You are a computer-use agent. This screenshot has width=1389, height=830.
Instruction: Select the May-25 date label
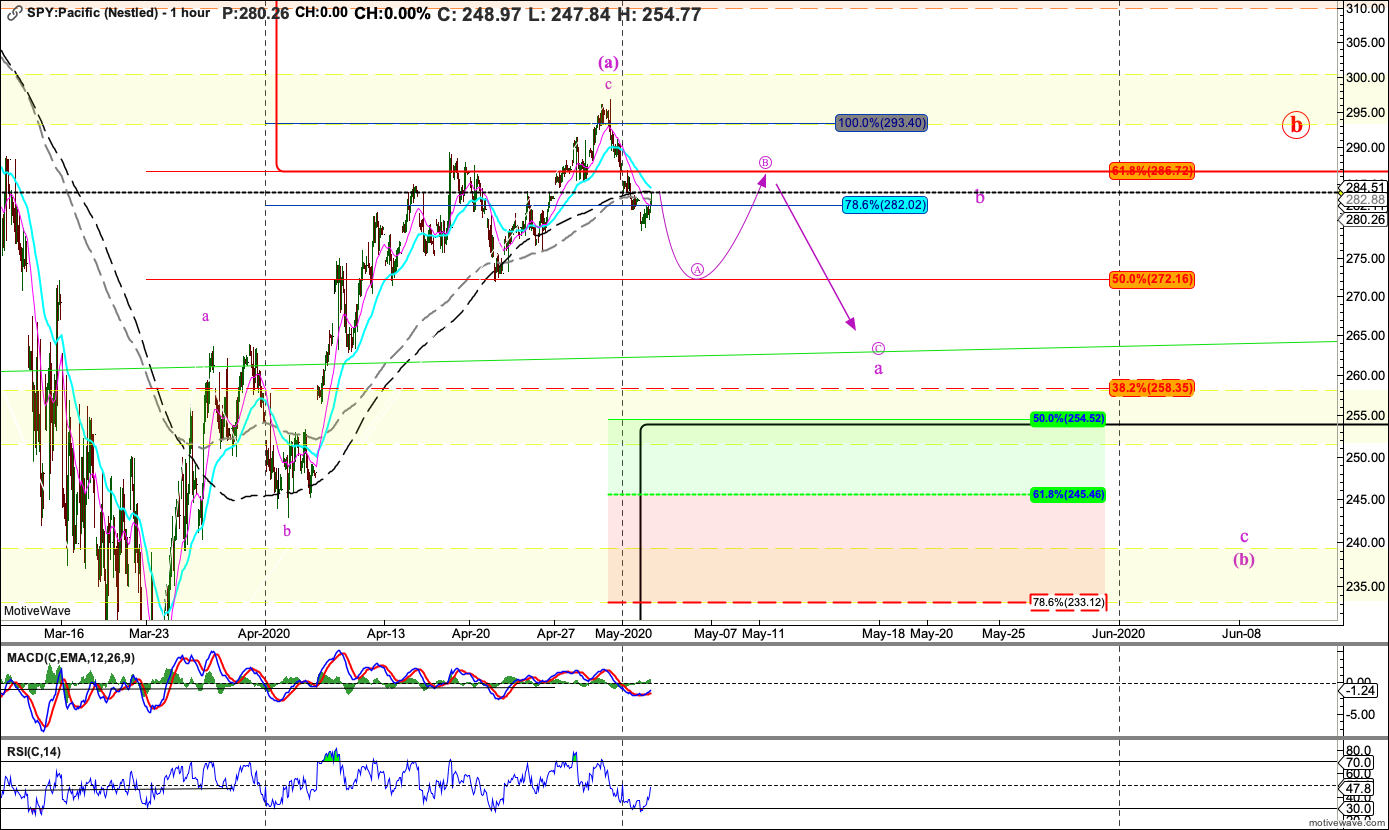point(1004,633)
